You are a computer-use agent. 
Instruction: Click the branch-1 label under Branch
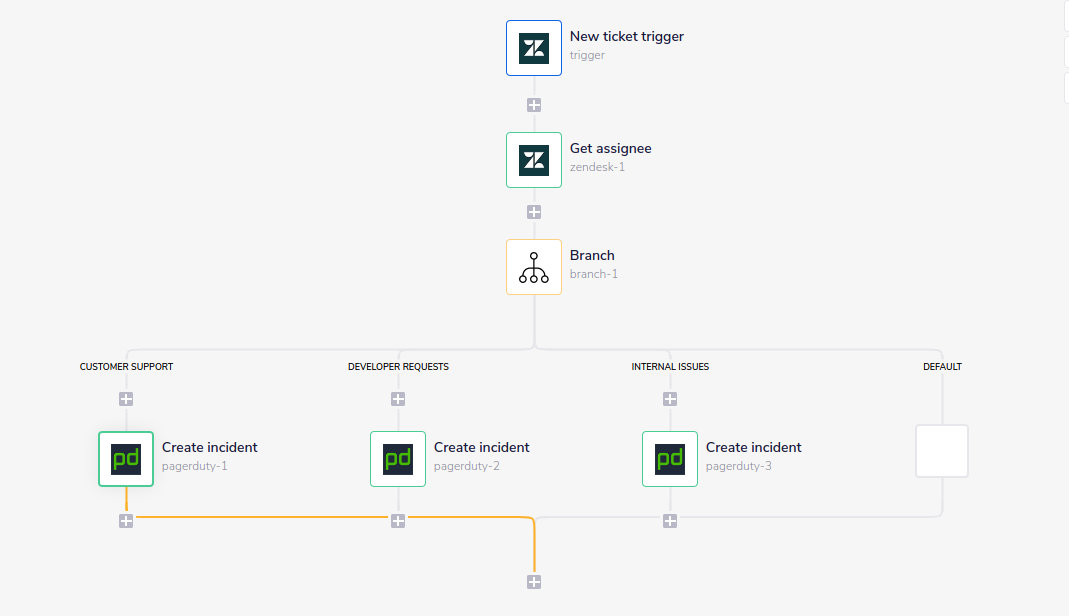pyautogui.click(x=594, y=273)
